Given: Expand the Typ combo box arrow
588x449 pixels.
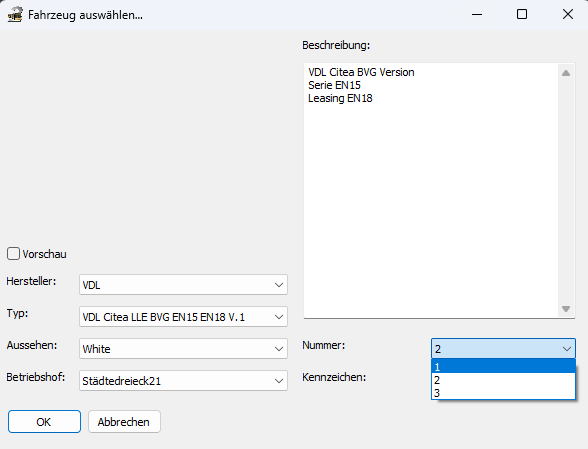Looking at the screenshot, I should (279, 317).
